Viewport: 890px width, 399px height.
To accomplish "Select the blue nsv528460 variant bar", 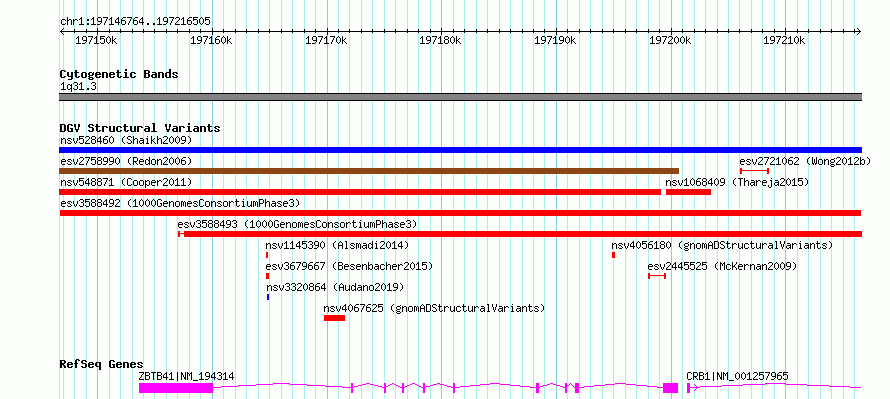I will click(460, 150).
